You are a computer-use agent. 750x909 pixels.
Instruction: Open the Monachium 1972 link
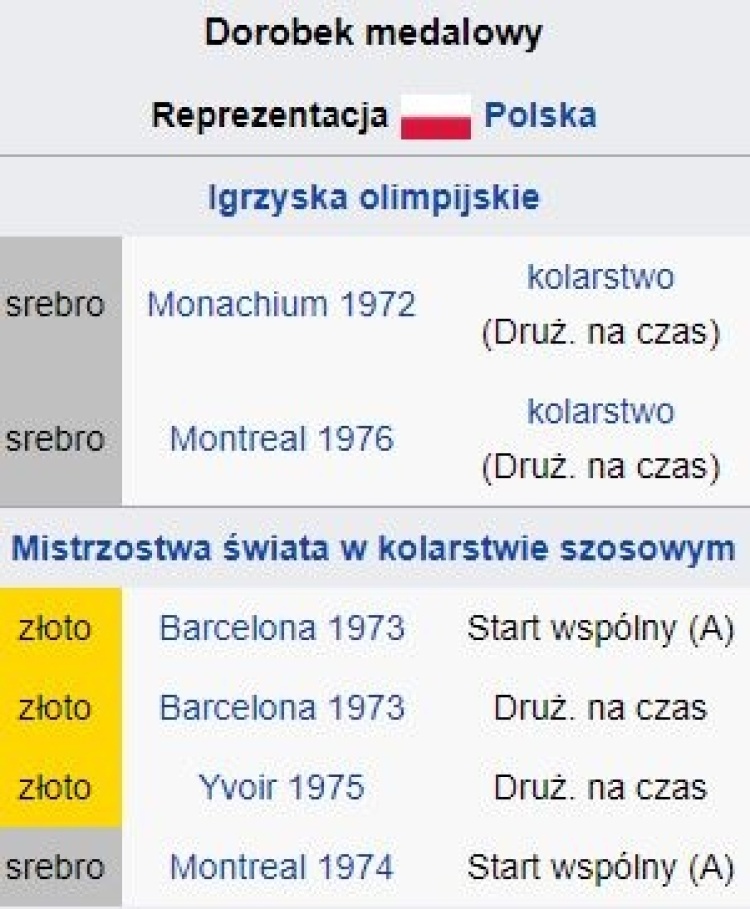[282, 304]
